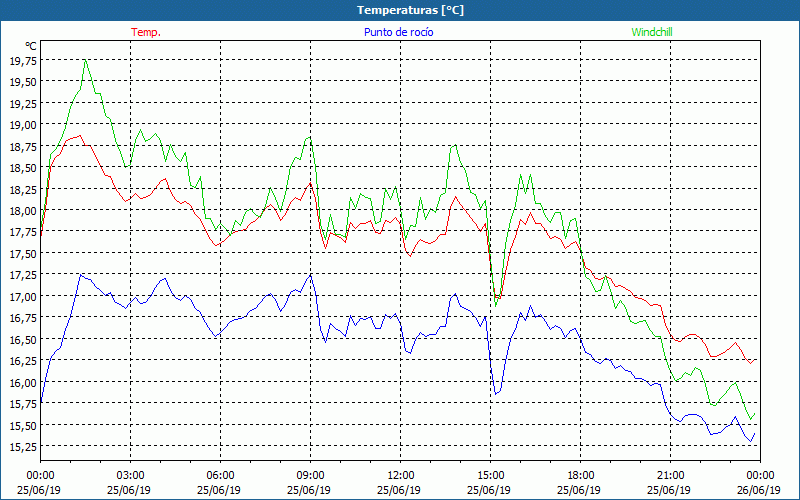
Task: Click the 18:00 time axis label
Action: [x=581, y=476]
